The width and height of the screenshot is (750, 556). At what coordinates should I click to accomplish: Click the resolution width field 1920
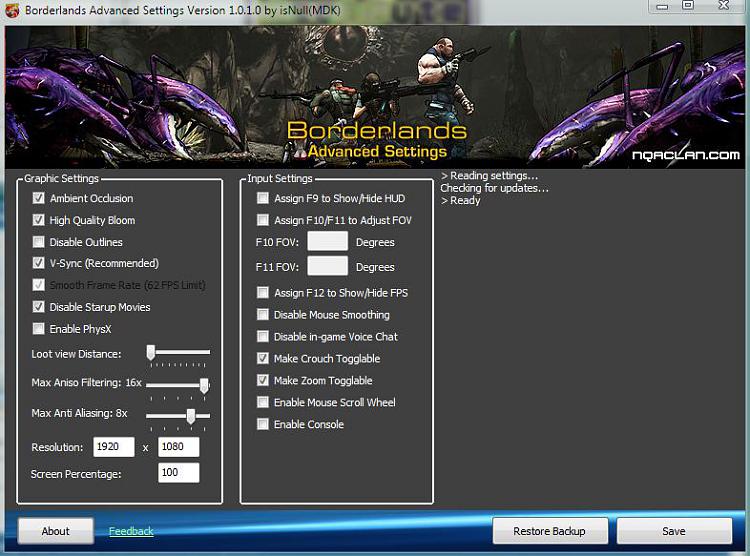click(x=114, y=447)
